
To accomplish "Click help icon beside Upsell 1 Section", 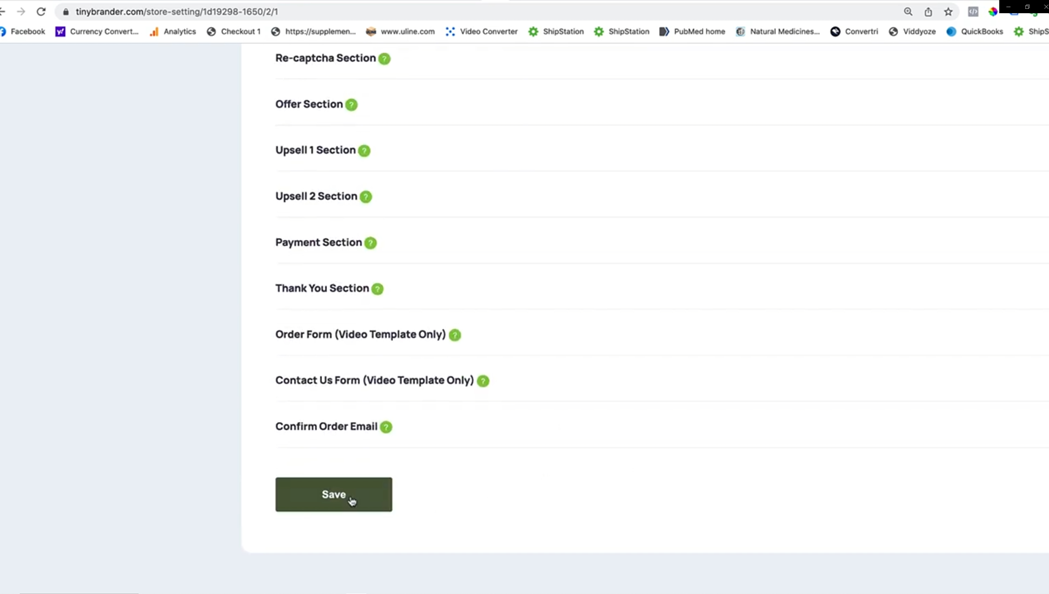I will click(364, 151).
